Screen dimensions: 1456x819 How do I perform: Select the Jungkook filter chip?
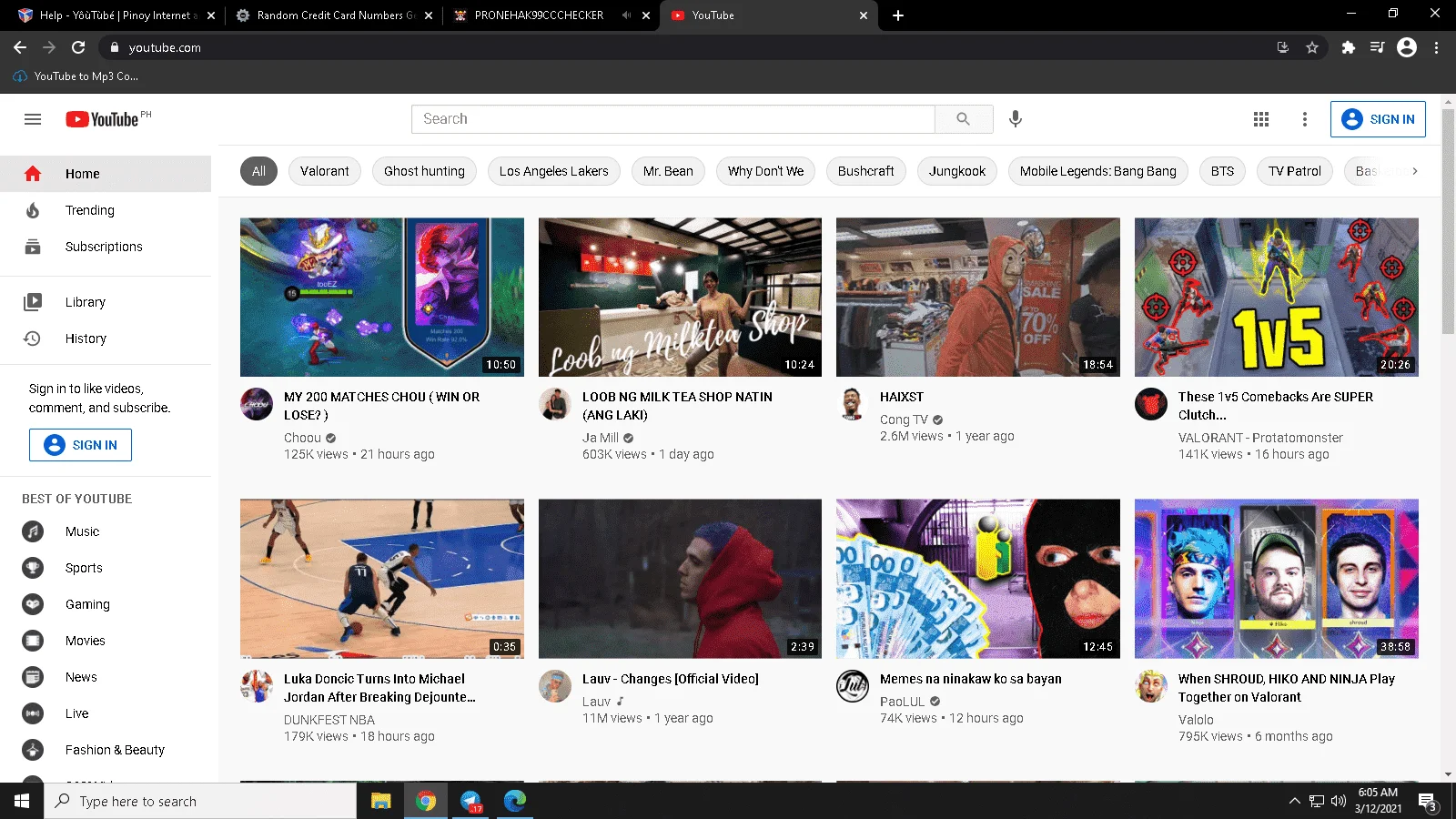(957, 171)
